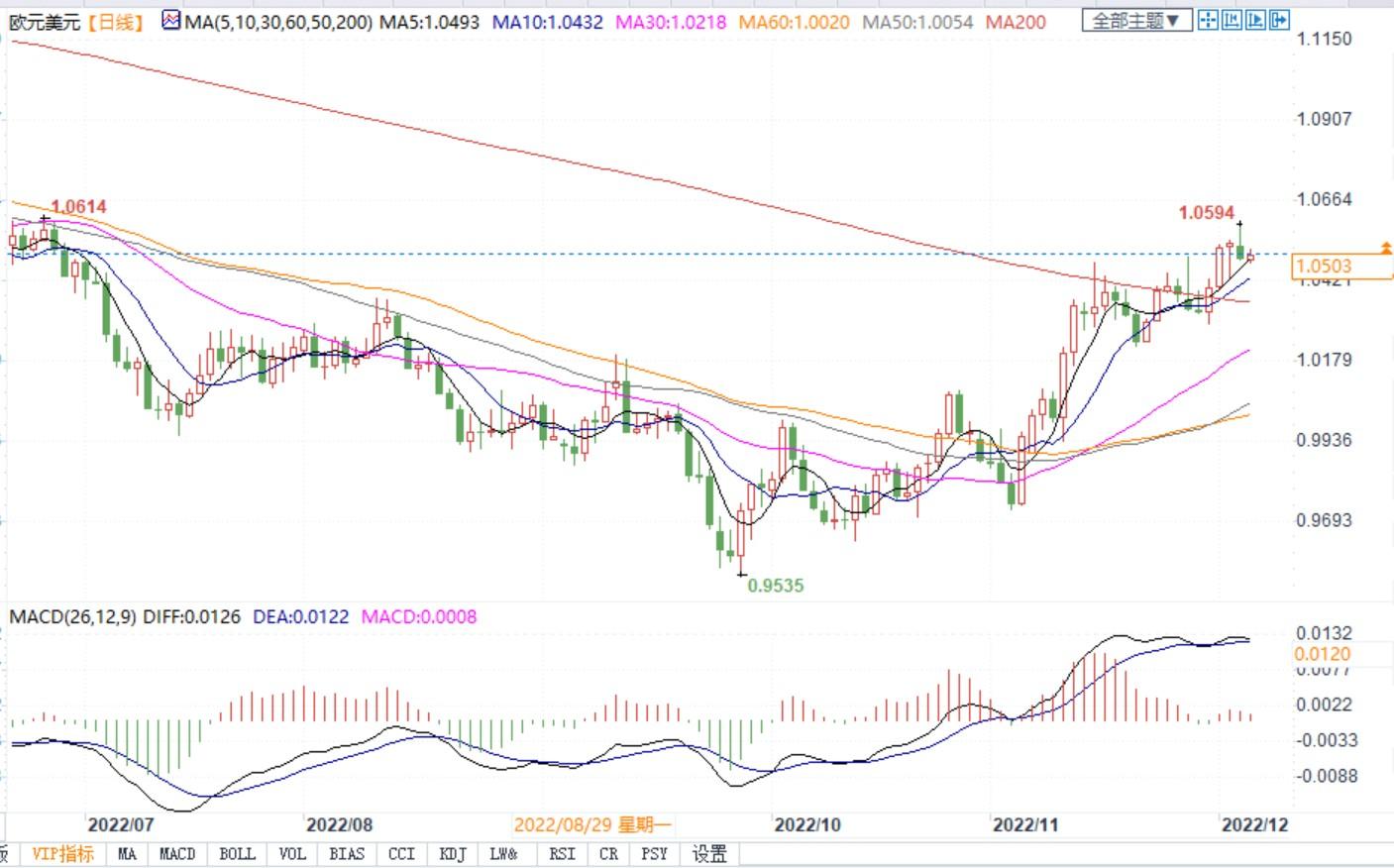
Task: Click the crosshair cursor icon
Action: tap(1208, 19)
